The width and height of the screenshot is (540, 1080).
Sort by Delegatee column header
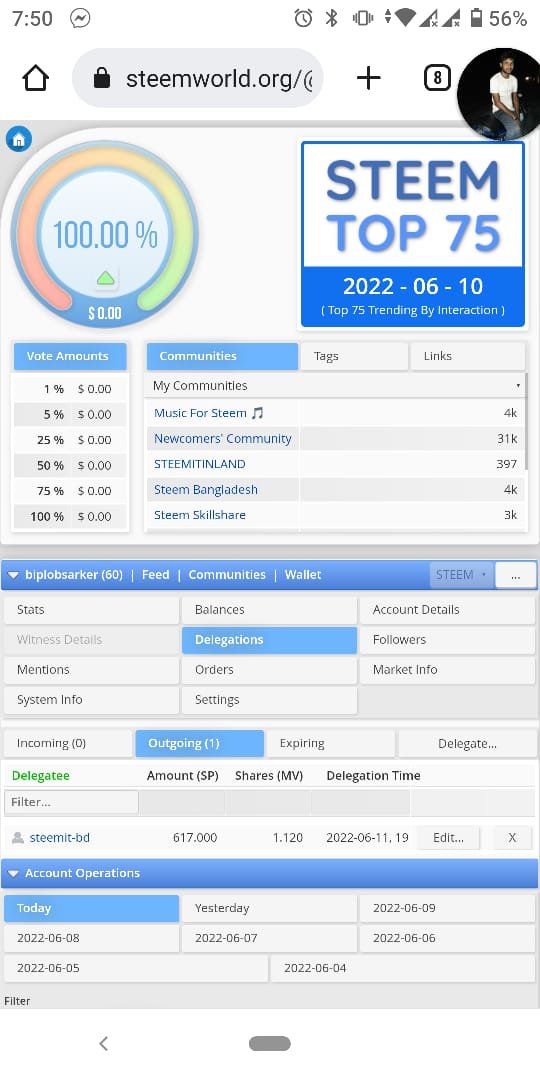point(41,776)
